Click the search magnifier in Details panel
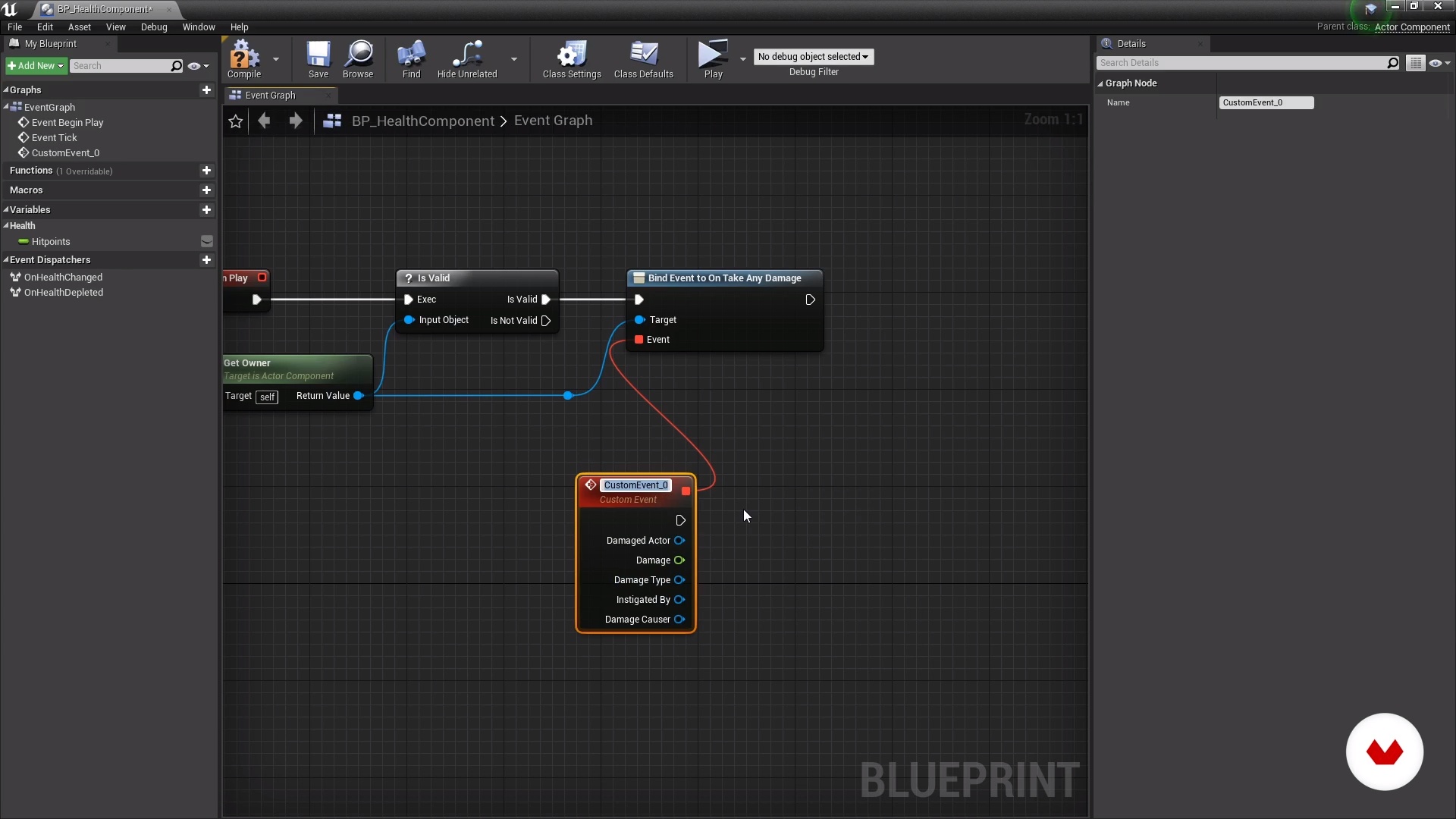Screen dimensions: 1456x819 point(1393,63)
